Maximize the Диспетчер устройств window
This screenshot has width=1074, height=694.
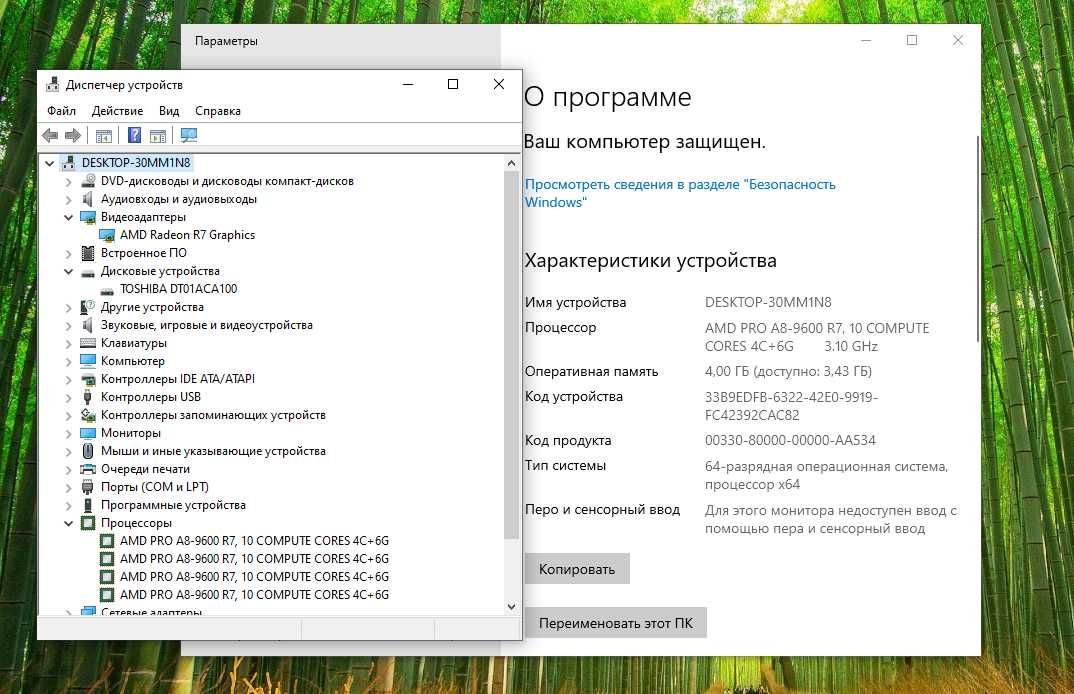pyautogui.click(x=453, y=84)
